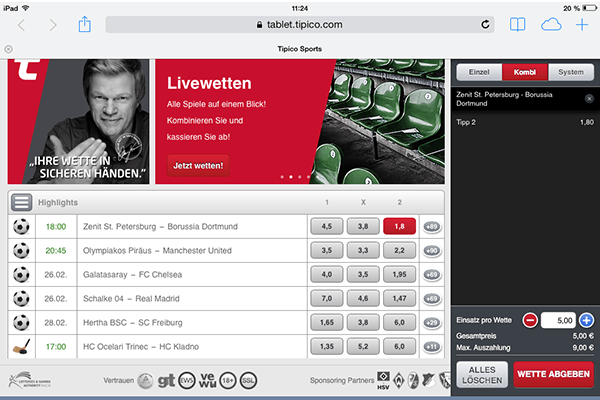Select odds 2,2 for Manchester United
The width and height of the screenshot is (600, 400).
coord(399,250)
